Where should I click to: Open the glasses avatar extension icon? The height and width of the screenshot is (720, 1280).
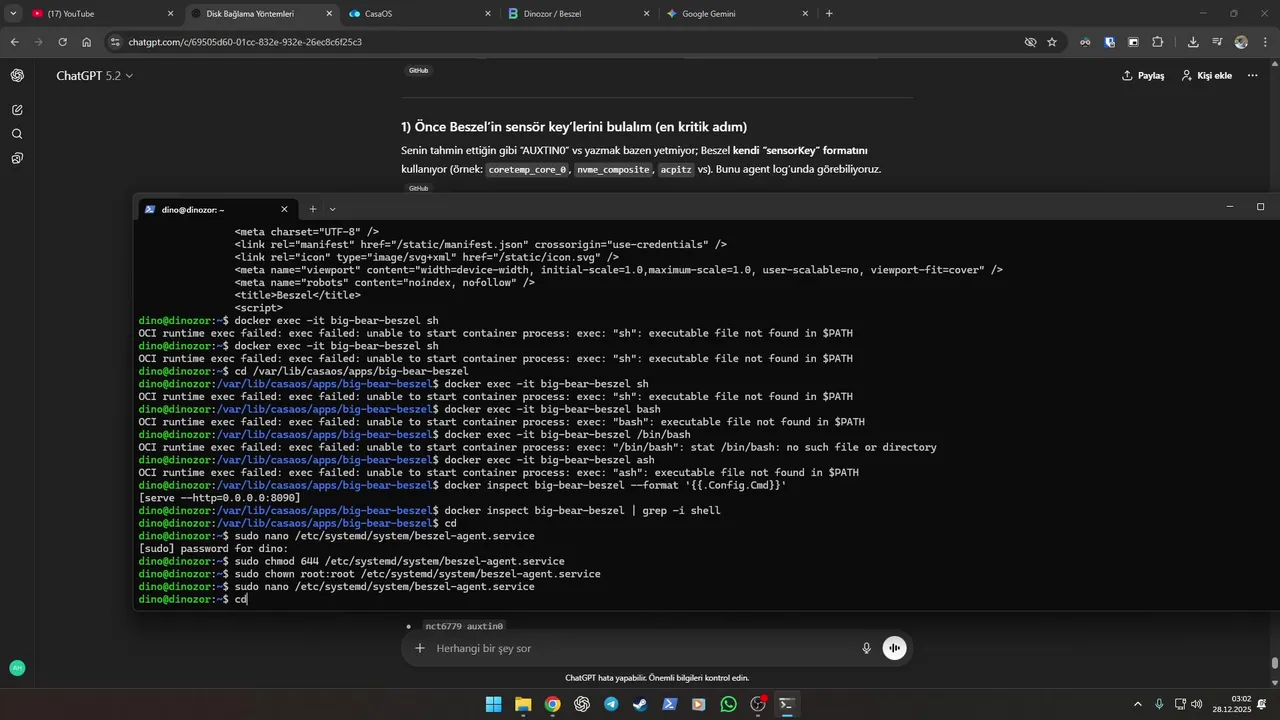coord(1085,42)
